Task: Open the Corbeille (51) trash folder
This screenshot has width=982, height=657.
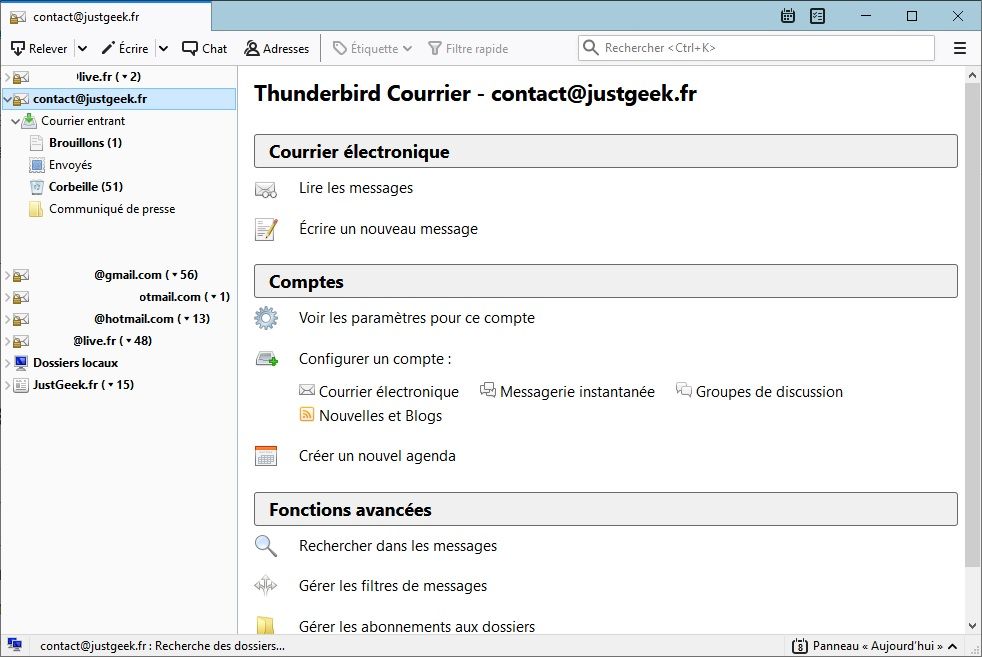Action: click(x=86, y=187)
